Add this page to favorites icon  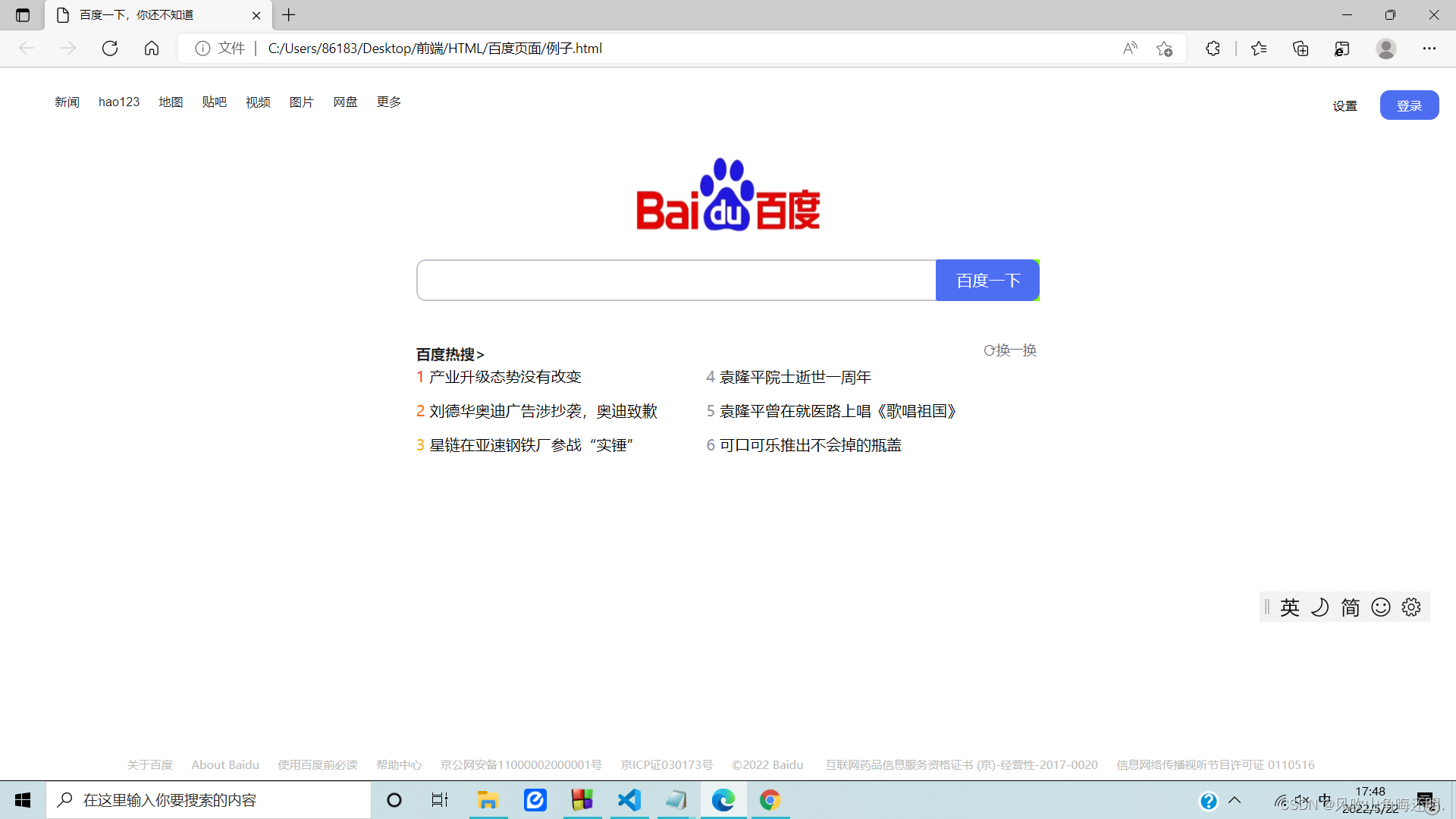(1165, 49)
